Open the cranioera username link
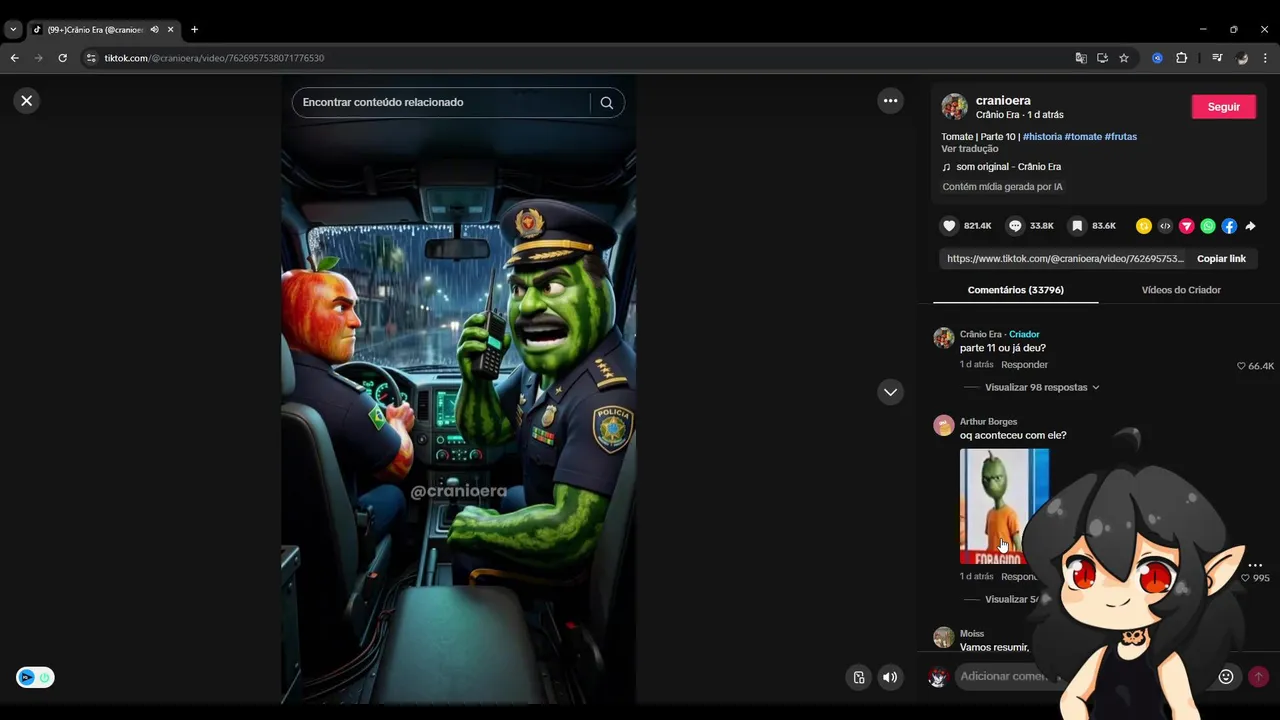This screenshot has width=1280, height=720. [1003, 100]
